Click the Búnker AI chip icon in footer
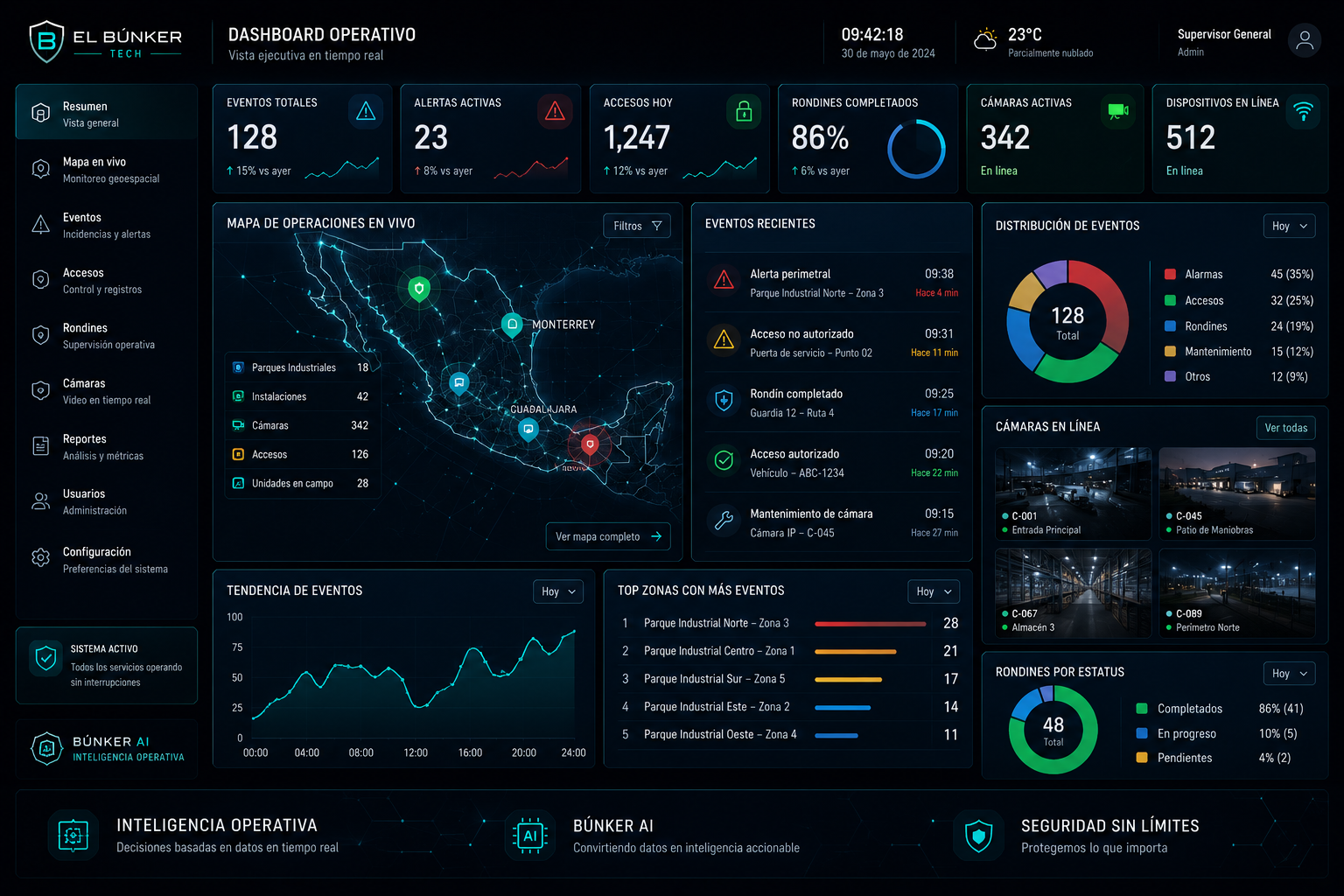This screenshot has width=1344, height=896. pos(529,836)
